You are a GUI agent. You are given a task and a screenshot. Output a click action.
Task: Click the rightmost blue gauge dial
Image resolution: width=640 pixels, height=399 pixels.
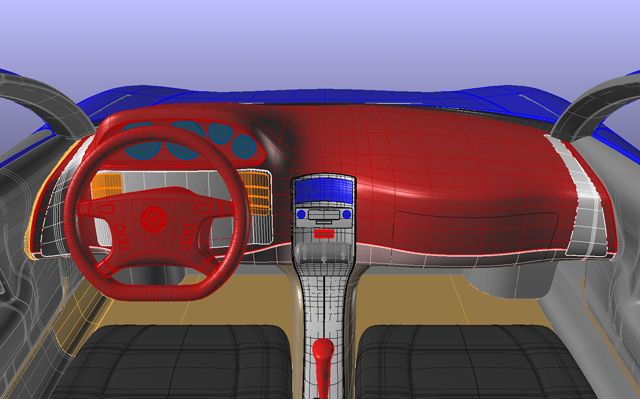pos(244,146)
